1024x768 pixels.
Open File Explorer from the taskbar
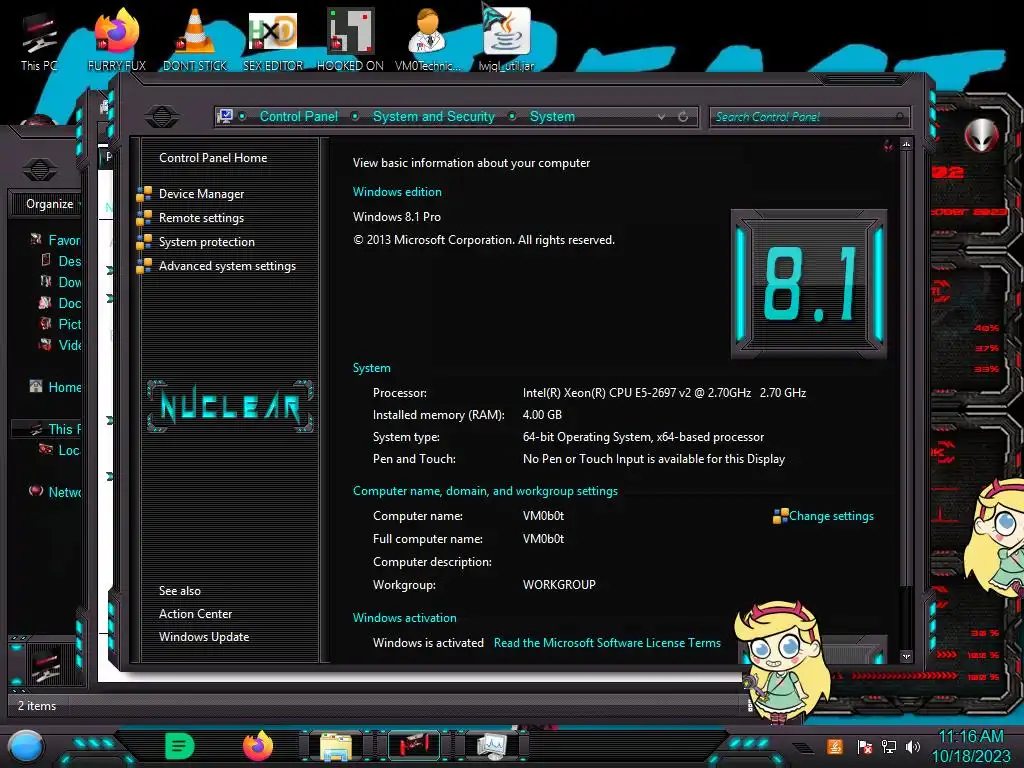click(336, 746)
